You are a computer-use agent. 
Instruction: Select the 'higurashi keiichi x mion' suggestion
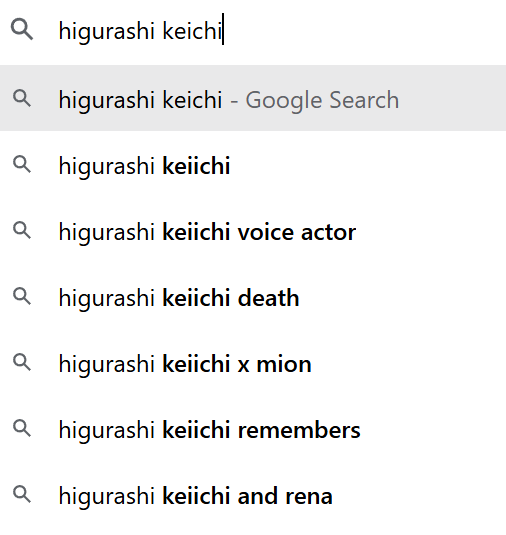(x=253, y=363)
